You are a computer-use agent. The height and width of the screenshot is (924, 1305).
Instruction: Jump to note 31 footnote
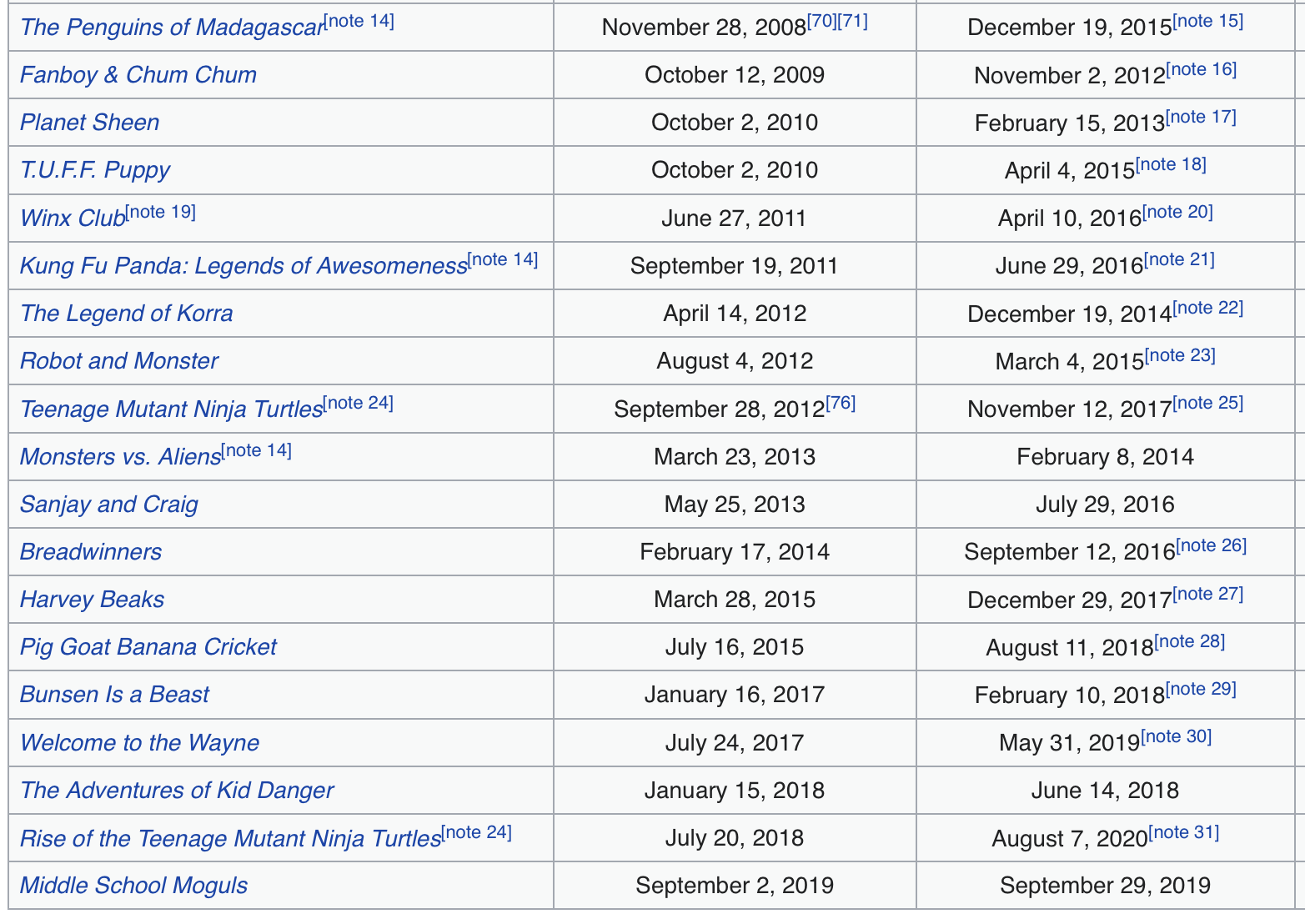tap(1183, 831)
